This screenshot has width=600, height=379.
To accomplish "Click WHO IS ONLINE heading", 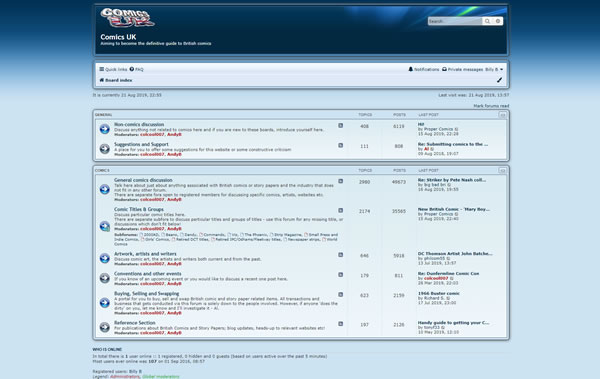I will click(107, 350).
